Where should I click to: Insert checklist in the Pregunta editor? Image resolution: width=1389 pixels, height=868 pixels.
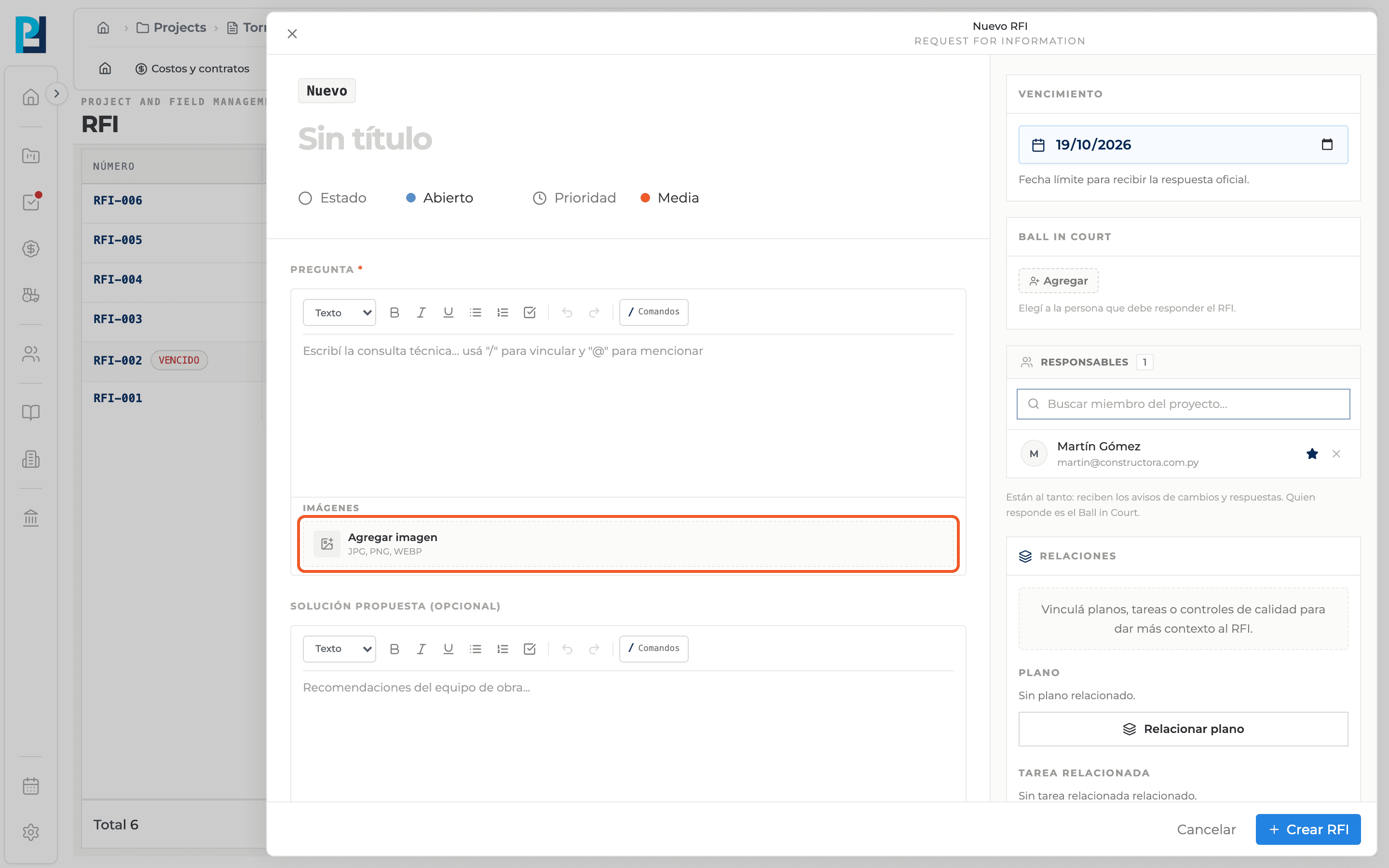coord(530,312)
